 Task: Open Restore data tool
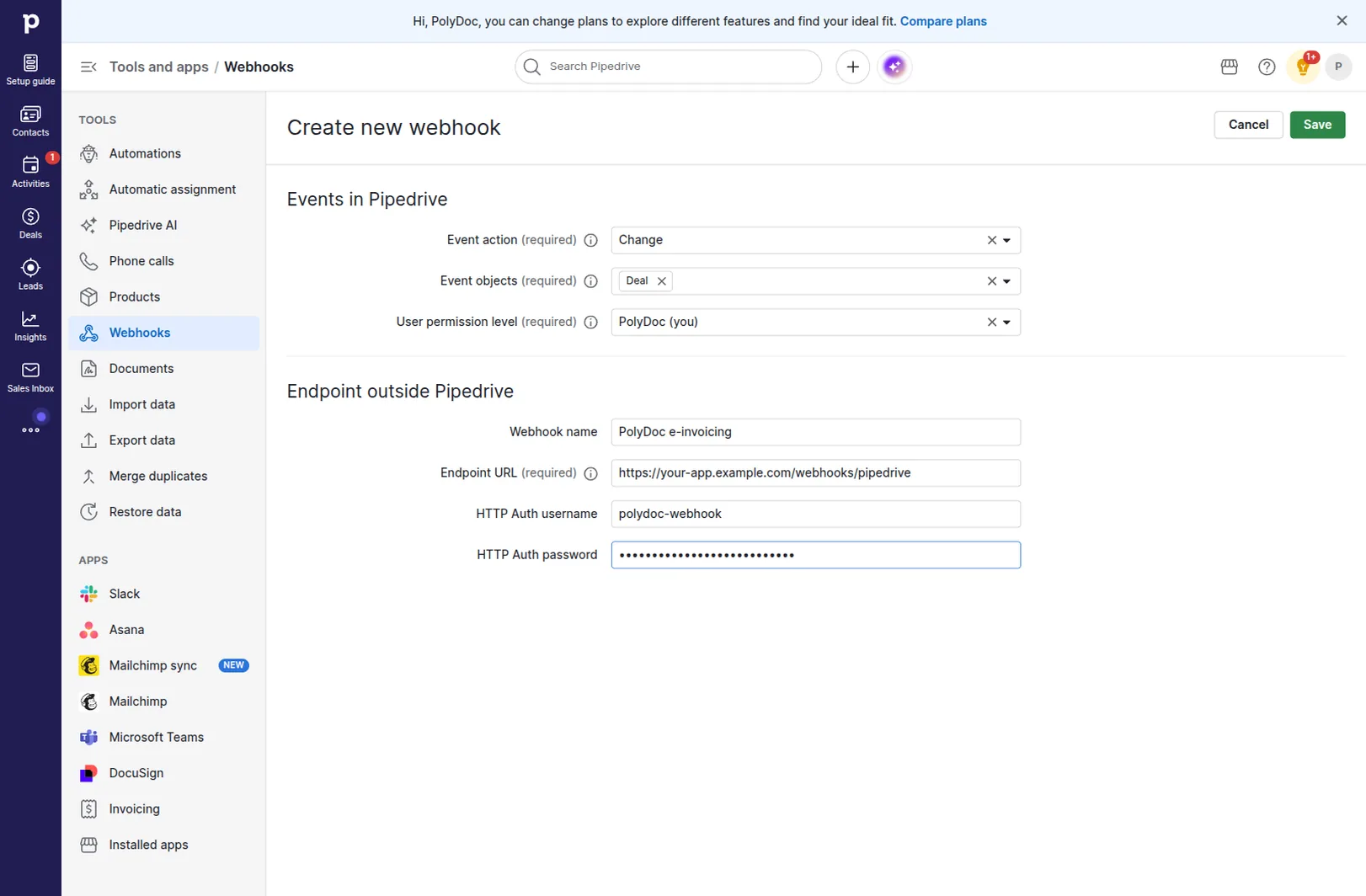[x=164, y=512]
